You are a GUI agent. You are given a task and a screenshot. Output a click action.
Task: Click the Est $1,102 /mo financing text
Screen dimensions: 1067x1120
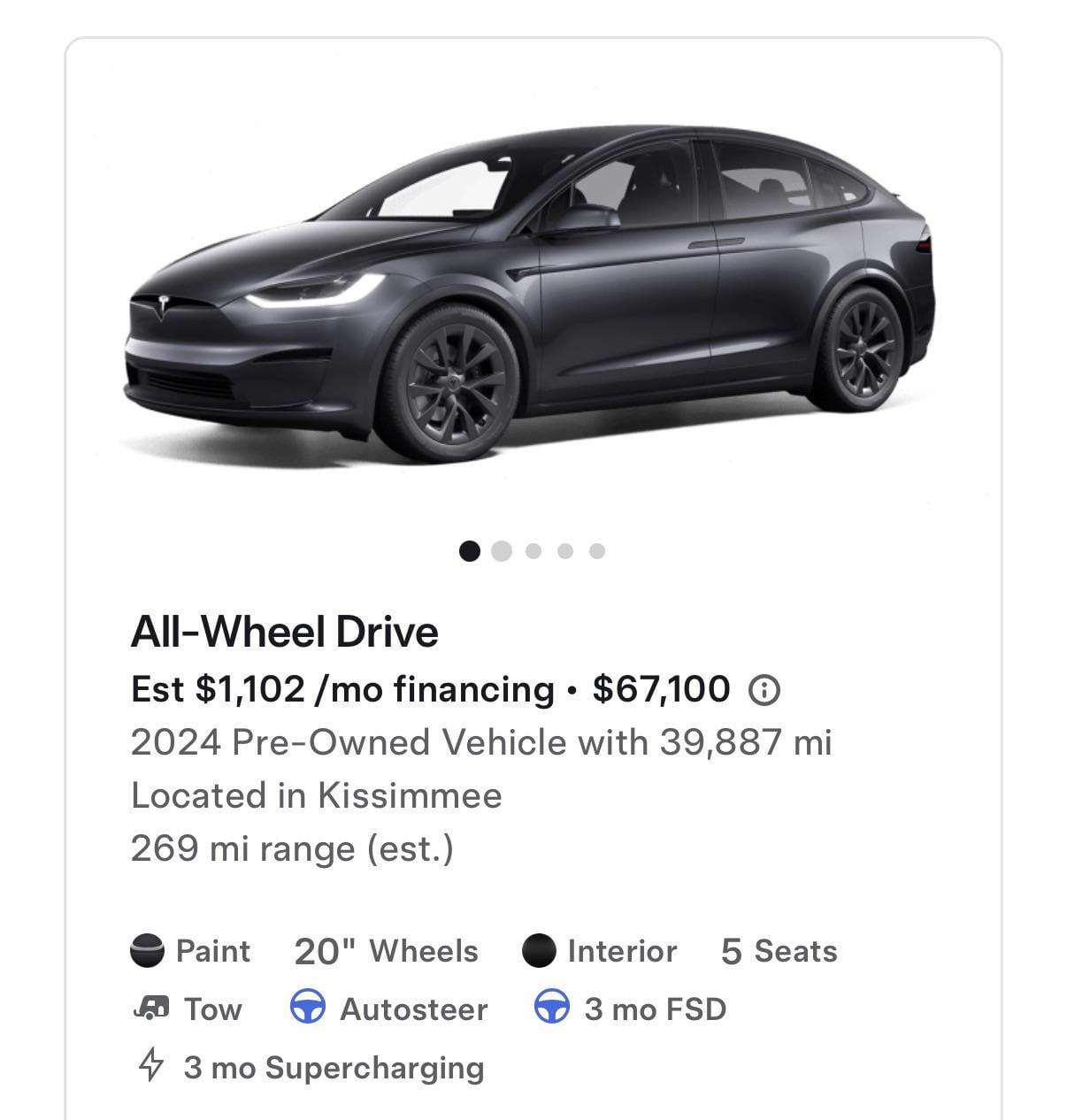point(342,688)
